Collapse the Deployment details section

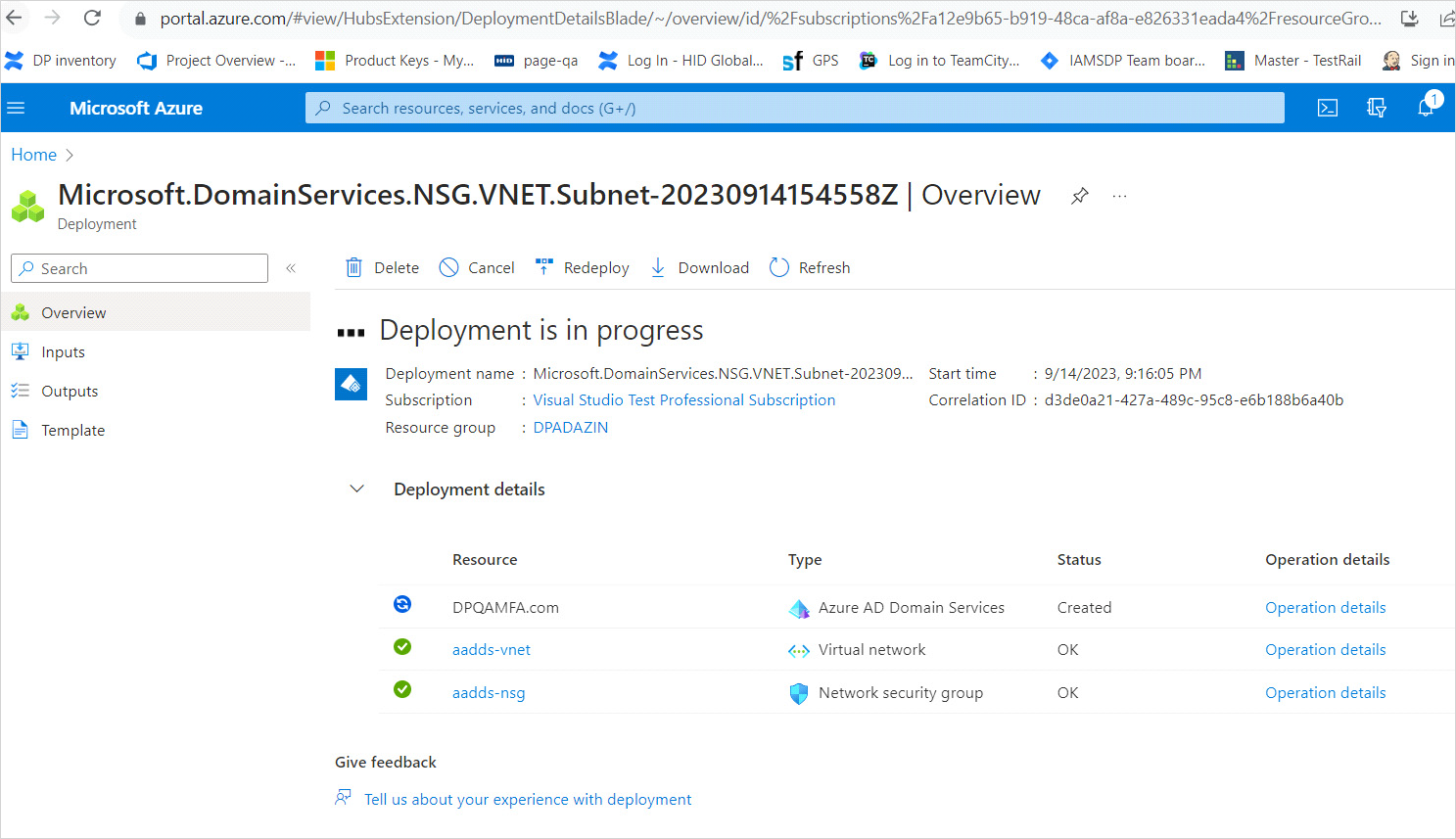[x=357, y=489]
